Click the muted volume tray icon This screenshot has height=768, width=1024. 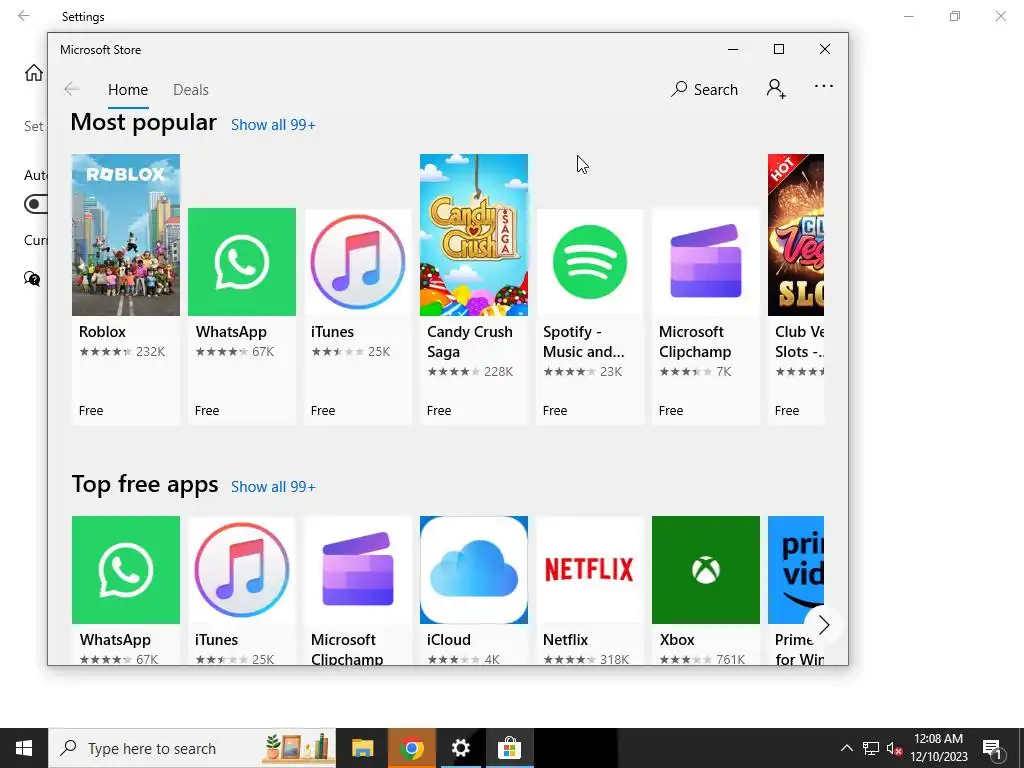(894, 748)
